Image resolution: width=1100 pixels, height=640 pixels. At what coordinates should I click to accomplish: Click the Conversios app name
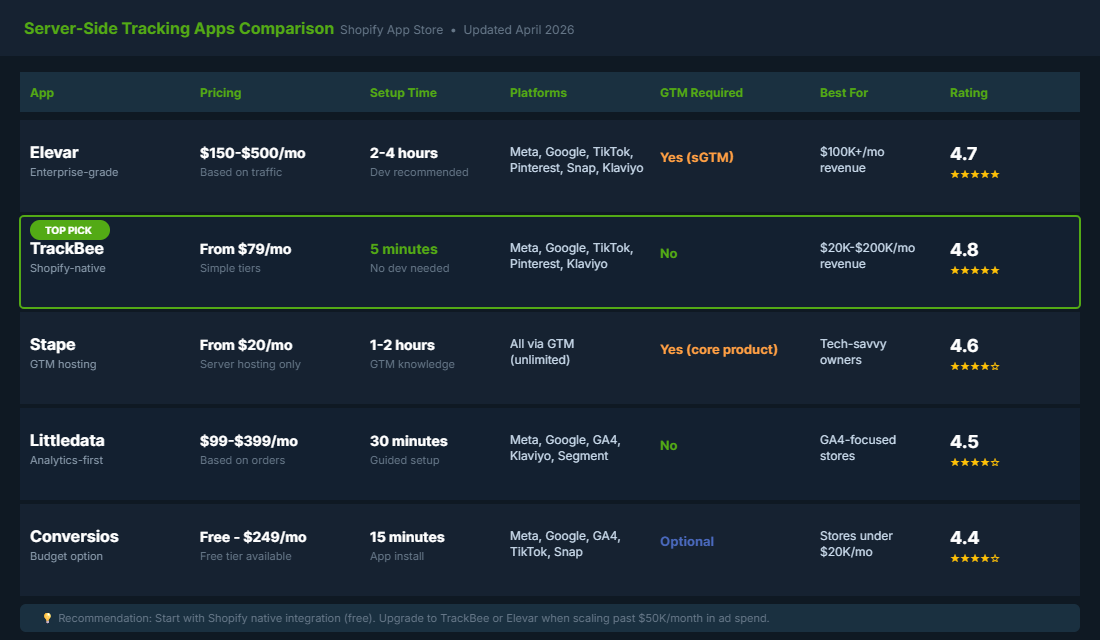73,536
